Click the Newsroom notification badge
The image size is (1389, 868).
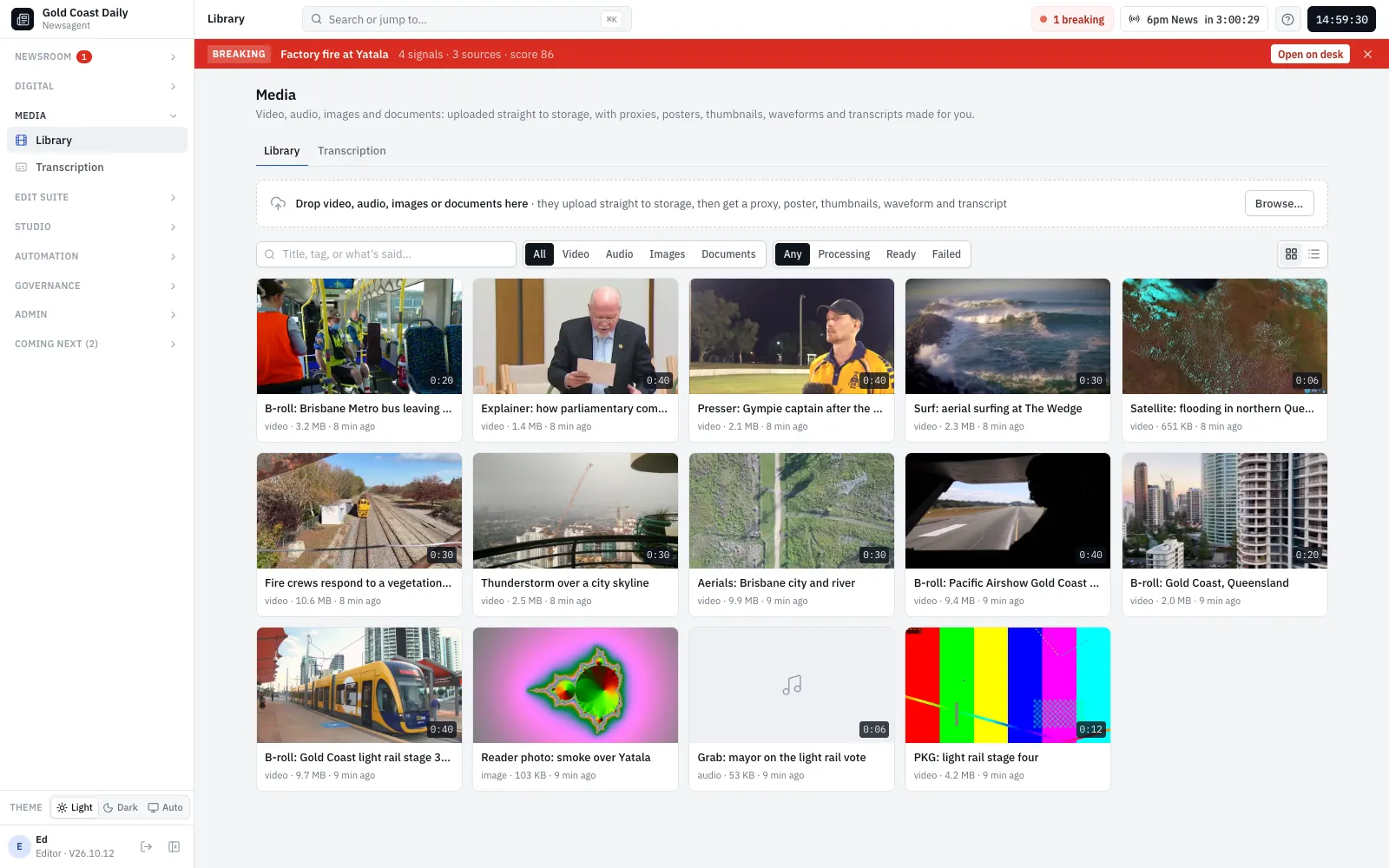point(84,56)
